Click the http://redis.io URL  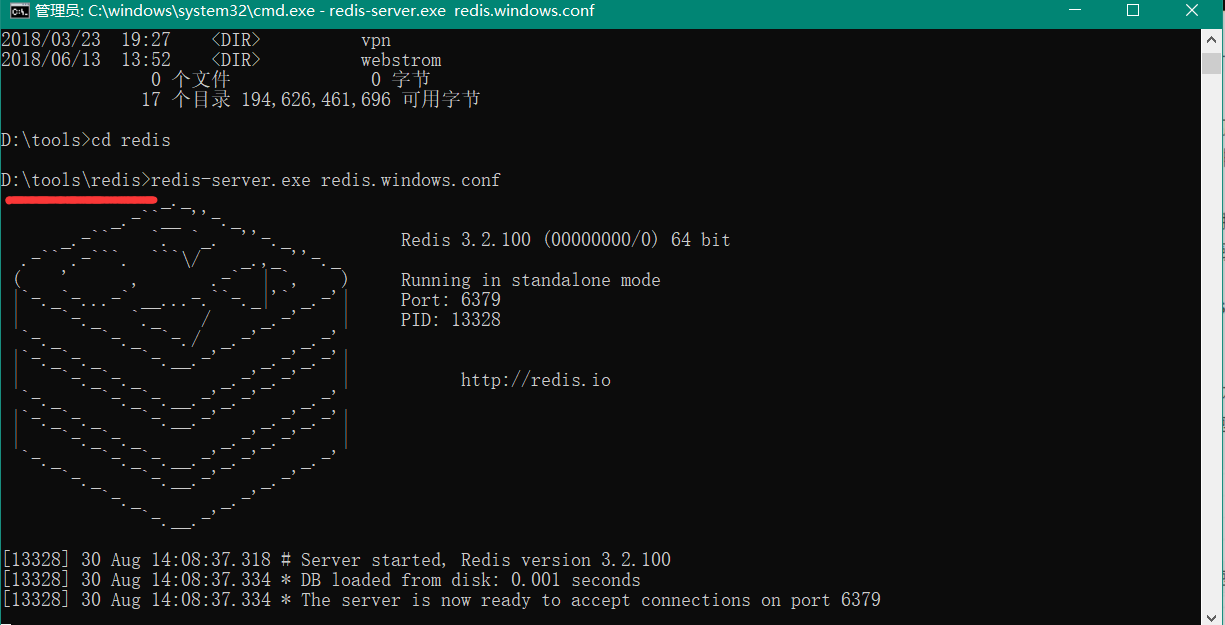[x=536, y=380]
